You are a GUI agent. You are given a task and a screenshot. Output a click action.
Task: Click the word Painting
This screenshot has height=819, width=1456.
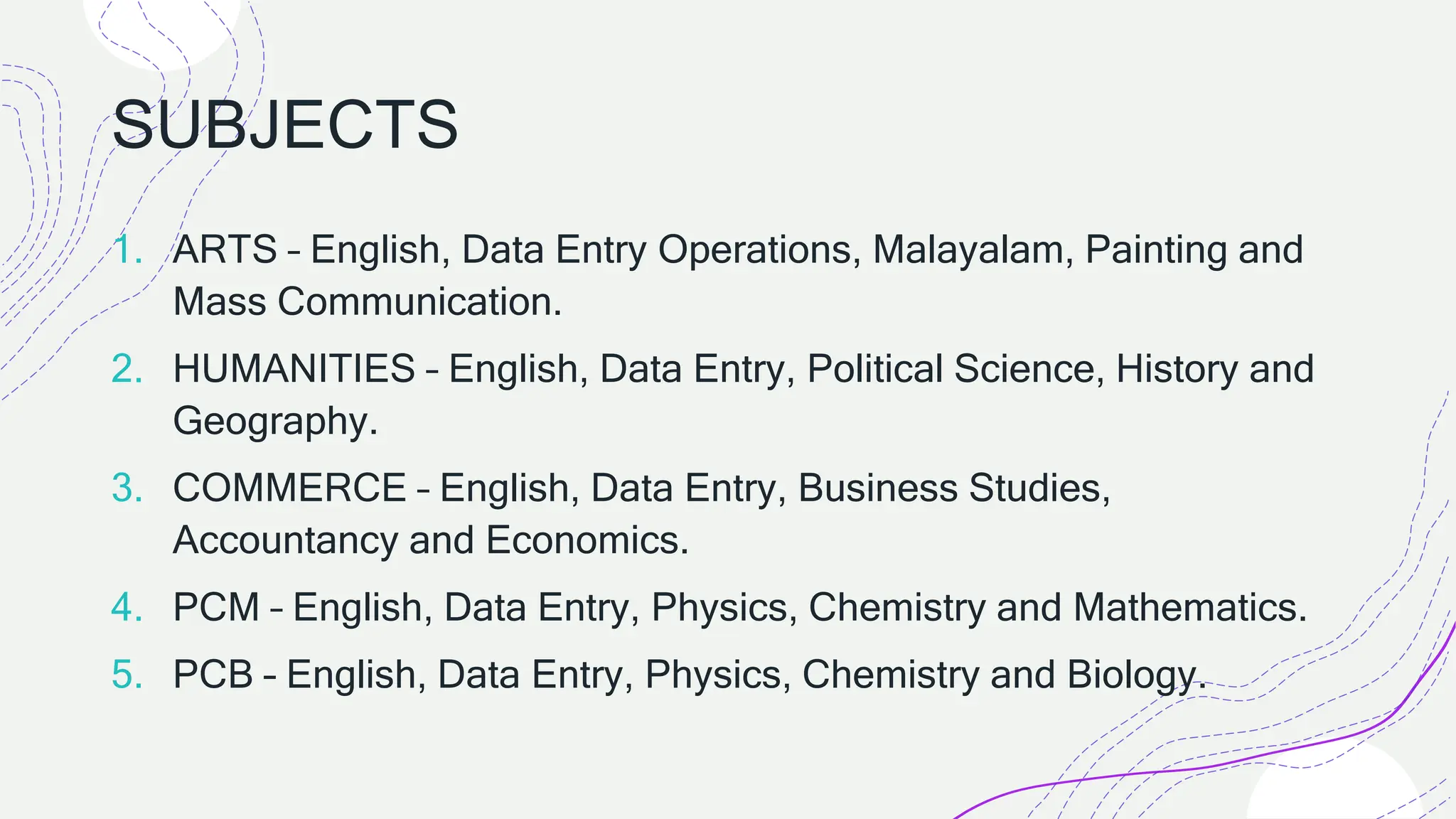(x=1155, y=250)
